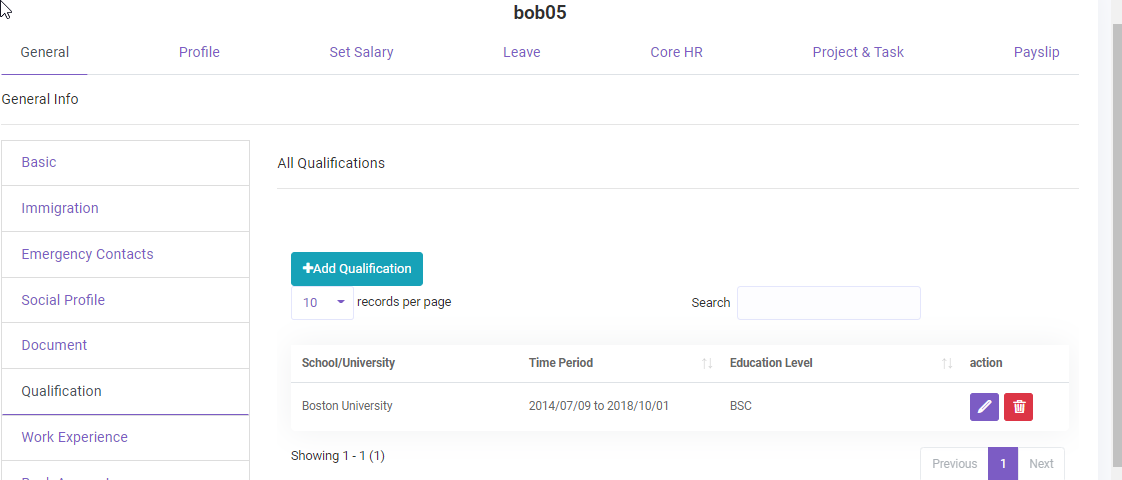
Task: Click the Next pagination button
Action: pyautogui.click(x=1041, y=464)
